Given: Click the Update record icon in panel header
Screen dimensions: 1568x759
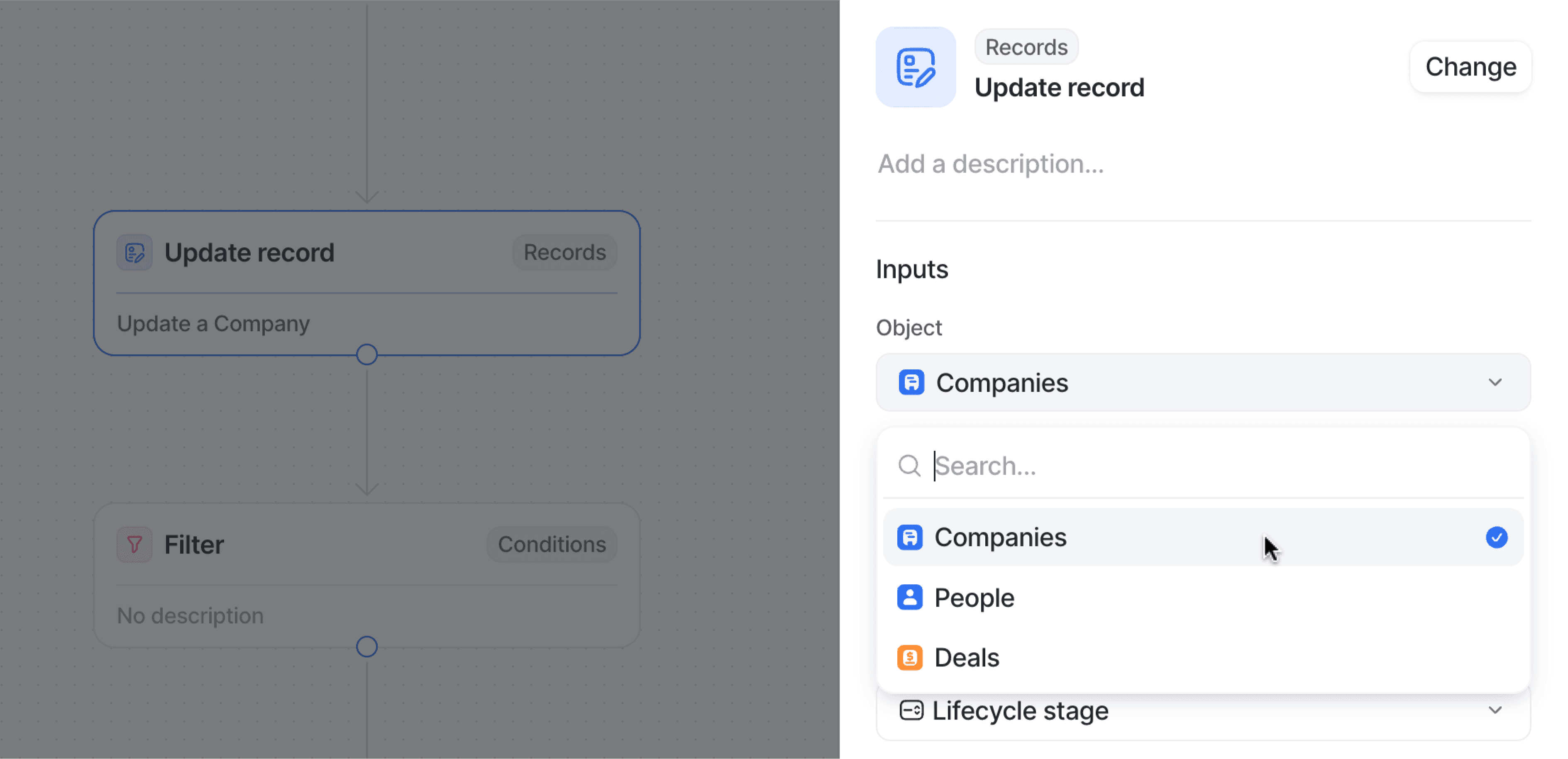Looking at the screenshot, I should pos(916,67).
